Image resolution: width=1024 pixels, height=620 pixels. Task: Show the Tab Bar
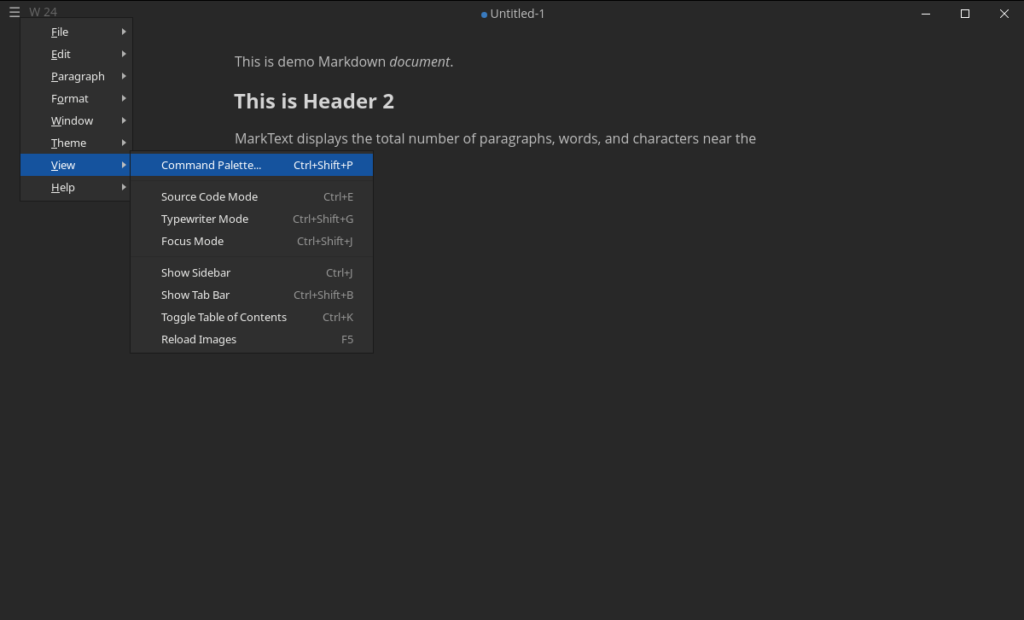pyautogui.click(x=194, y=294)
